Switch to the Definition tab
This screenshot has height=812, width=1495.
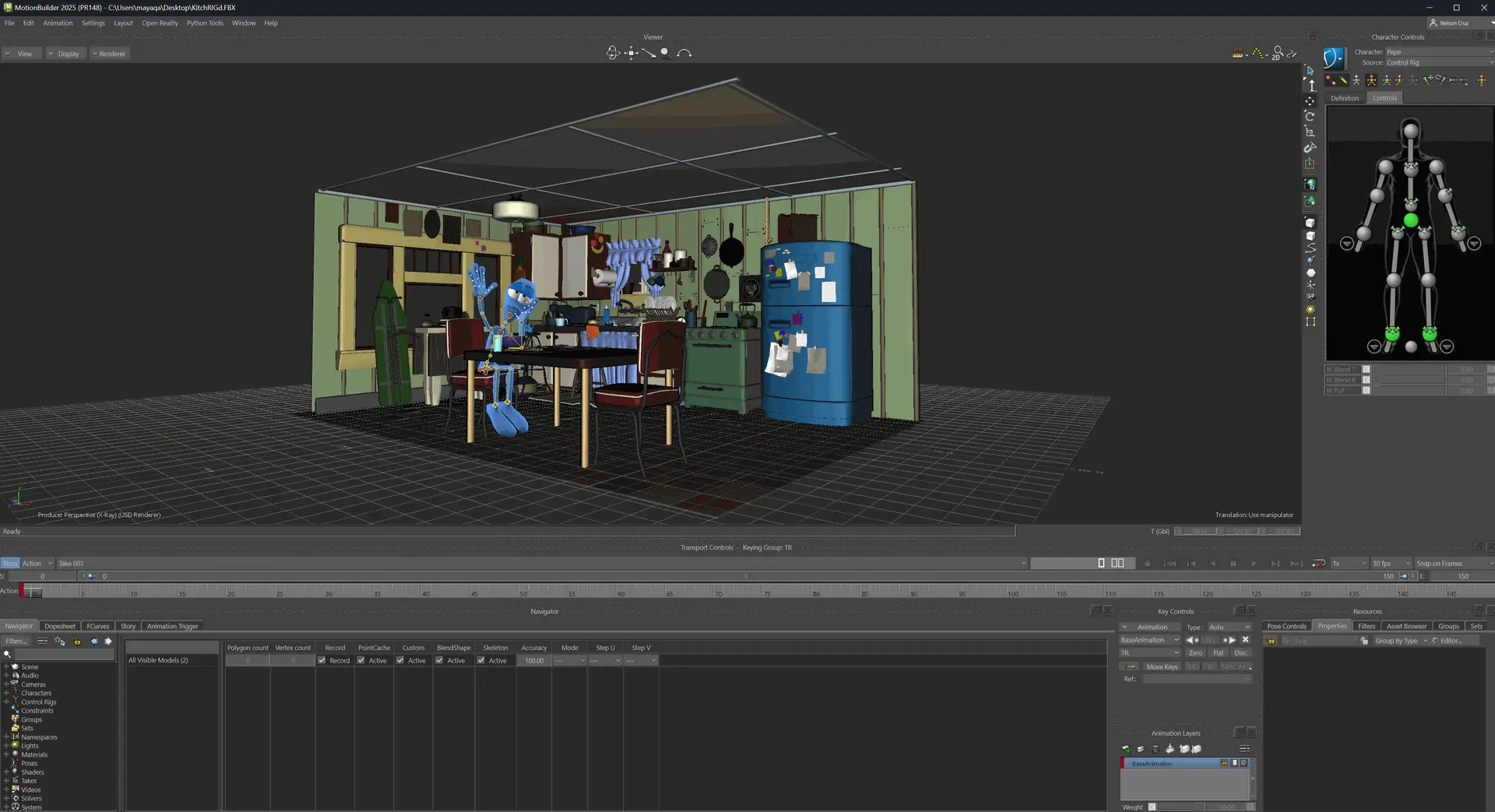coord(1345,98)
